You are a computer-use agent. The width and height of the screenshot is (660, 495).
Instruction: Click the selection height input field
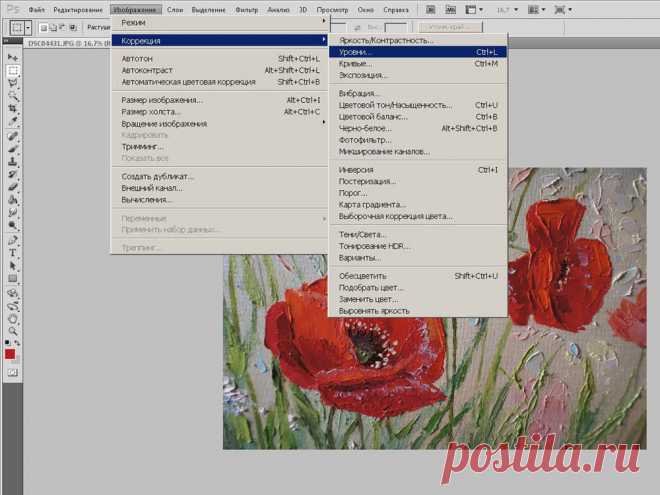point(396,27)
